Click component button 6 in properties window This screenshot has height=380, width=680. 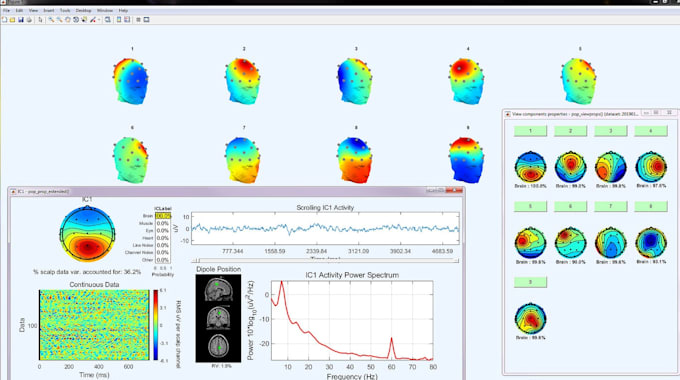(x=570, y=206)
